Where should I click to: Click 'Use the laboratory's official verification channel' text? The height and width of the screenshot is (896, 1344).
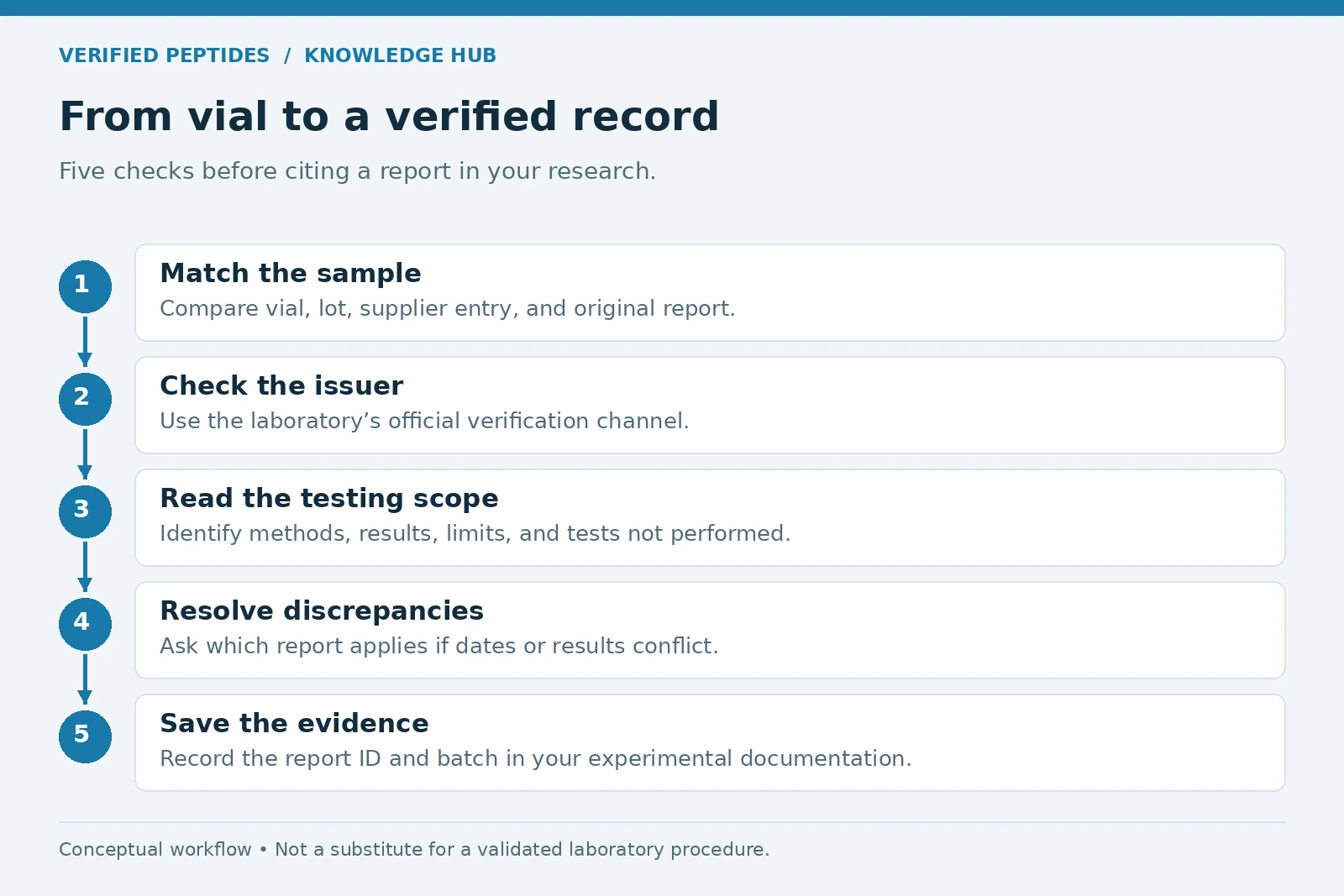[424, 421]
